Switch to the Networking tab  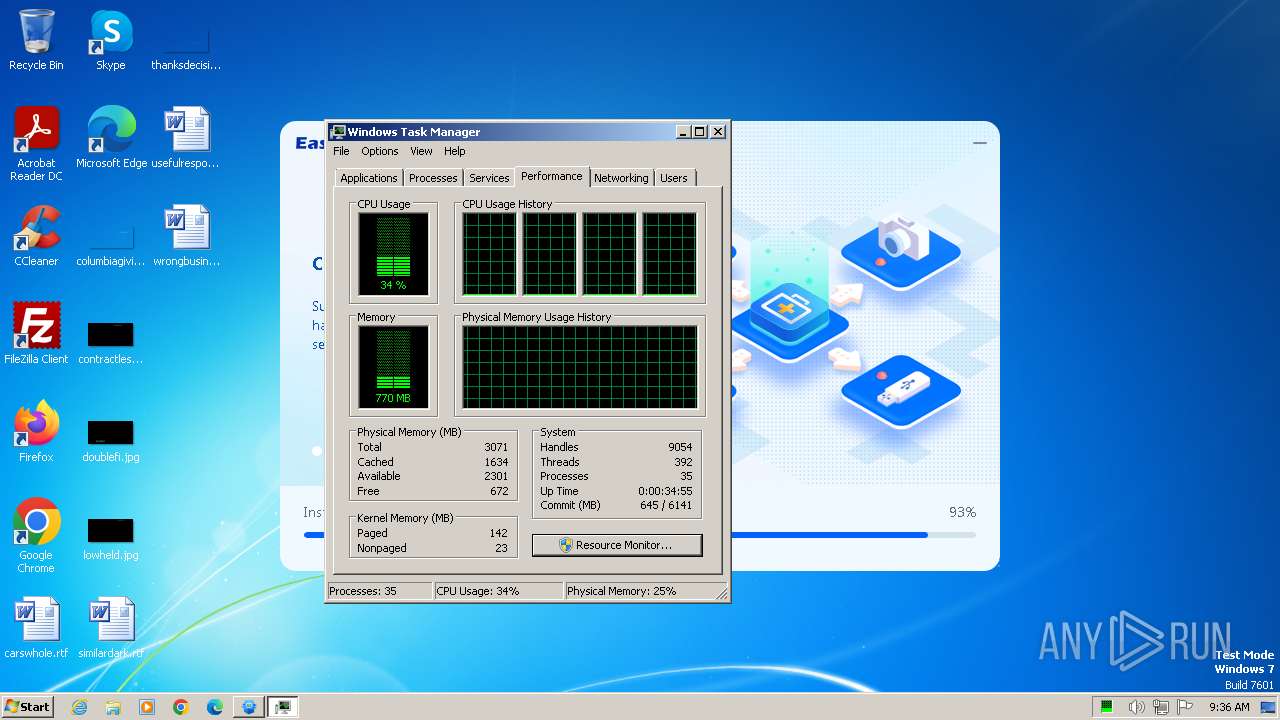pos(621,178)
